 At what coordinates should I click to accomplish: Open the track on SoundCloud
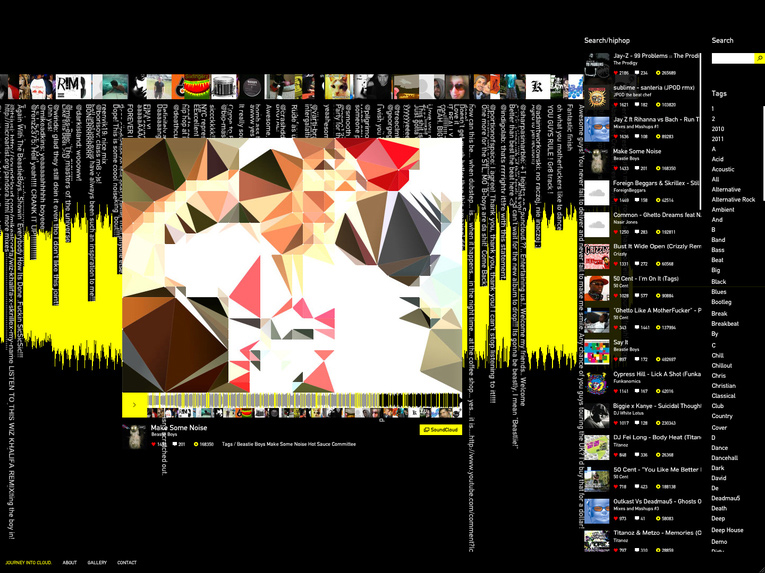point(441,430)
